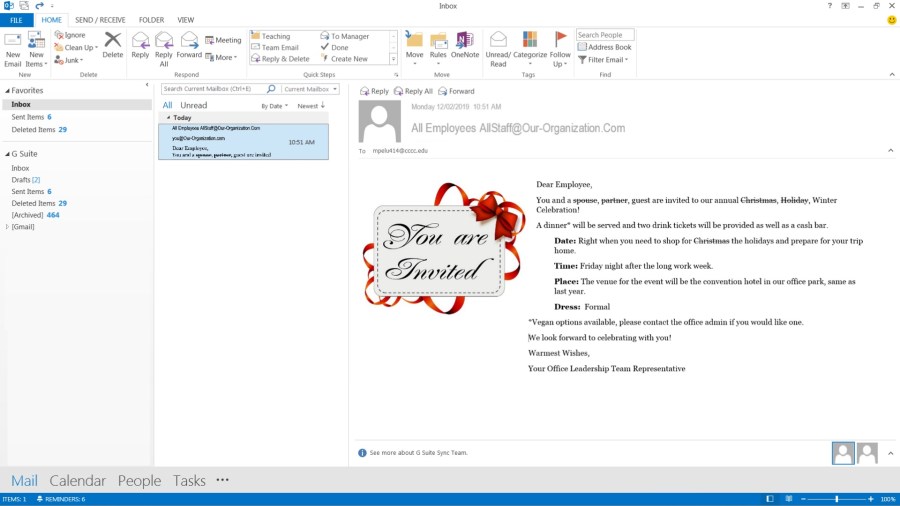Image resolution: width=900 pixels, height=506 pixels.
Task: Collapse the Favorites folder group
Action: pos(7,91)
